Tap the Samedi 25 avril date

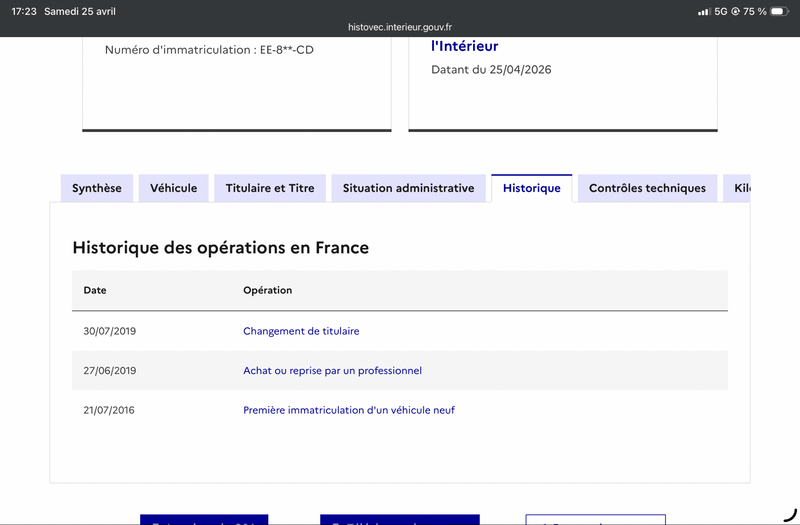pos(80,11)
